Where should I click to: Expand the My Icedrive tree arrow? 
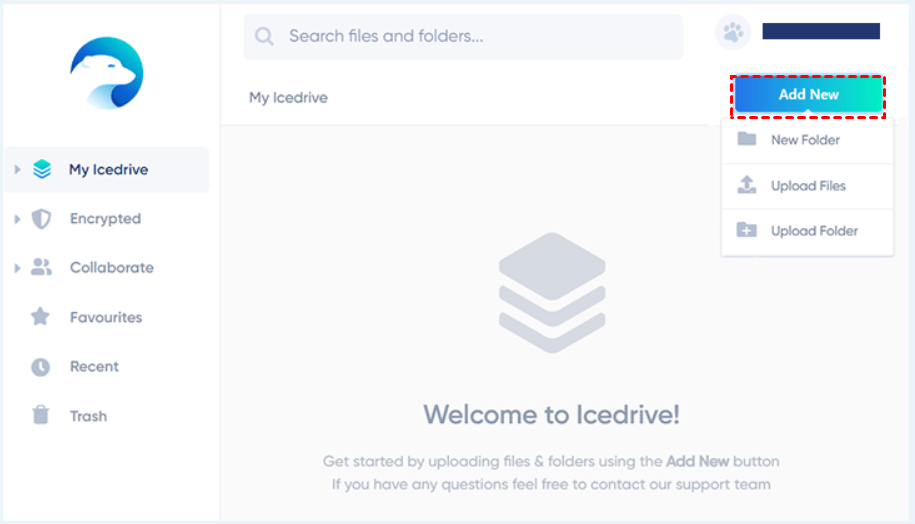[x=17, y=170]
